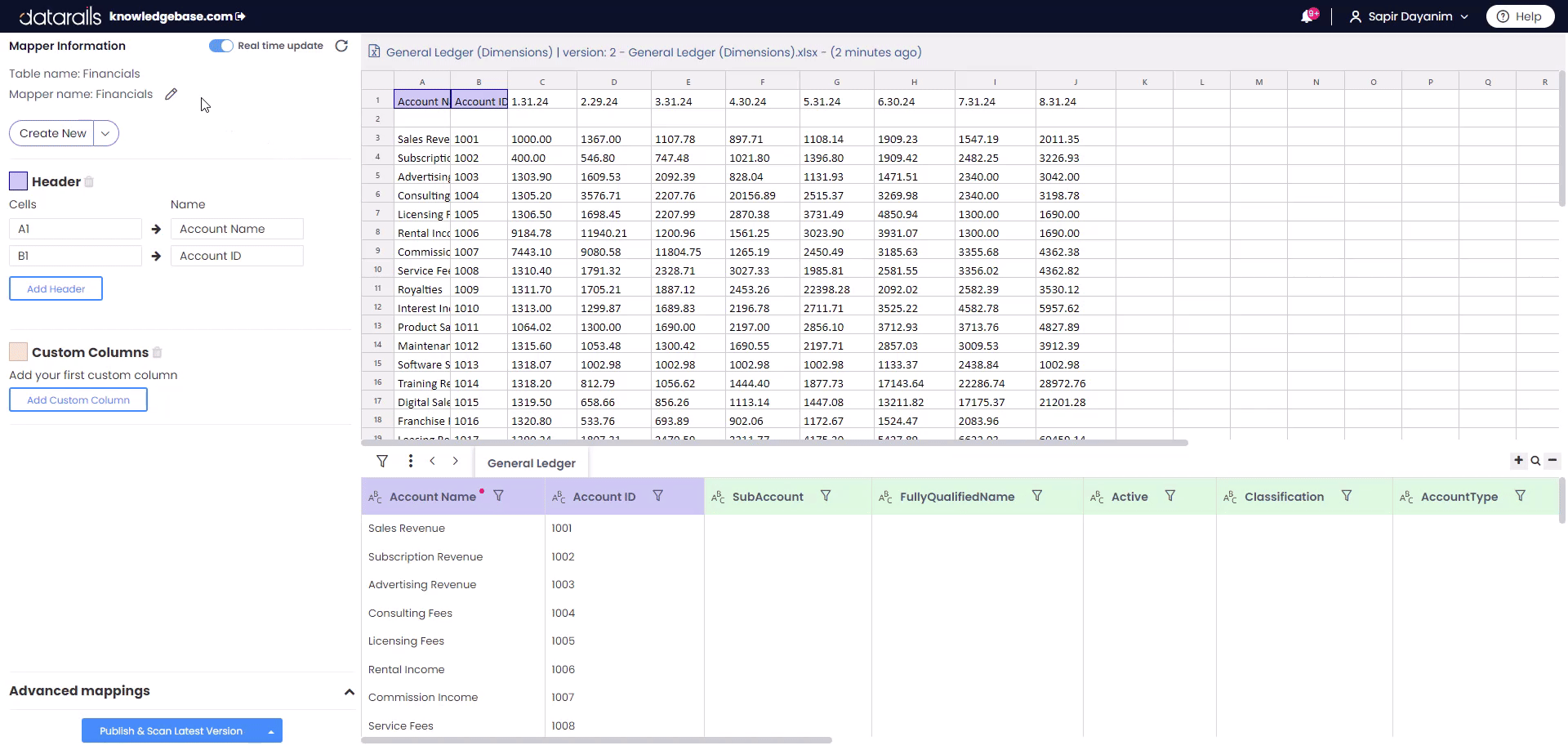The width and height of the screenshot is (1568, 750).
Task: Go to next tab with right chevron
Action: 455,462
